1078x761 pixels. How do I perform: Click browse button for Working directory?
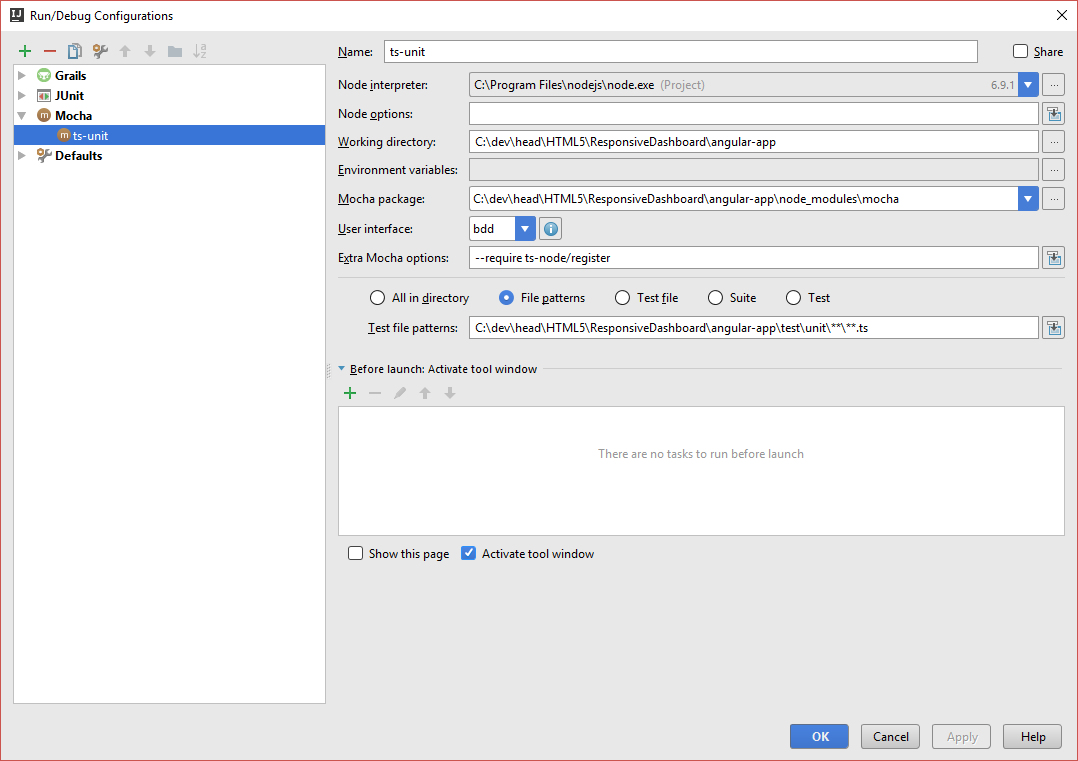click(x=1053, y=142)
